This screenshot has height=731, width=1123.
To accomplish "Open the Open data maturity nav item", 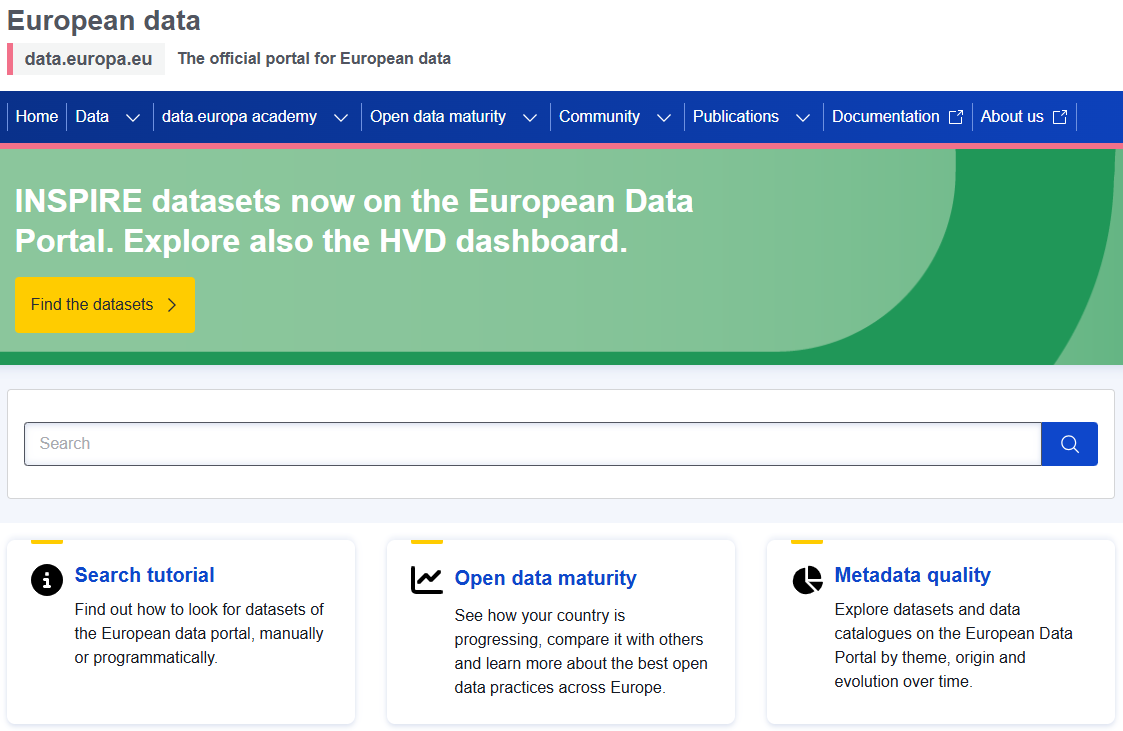I will click(x=438, y=117).
